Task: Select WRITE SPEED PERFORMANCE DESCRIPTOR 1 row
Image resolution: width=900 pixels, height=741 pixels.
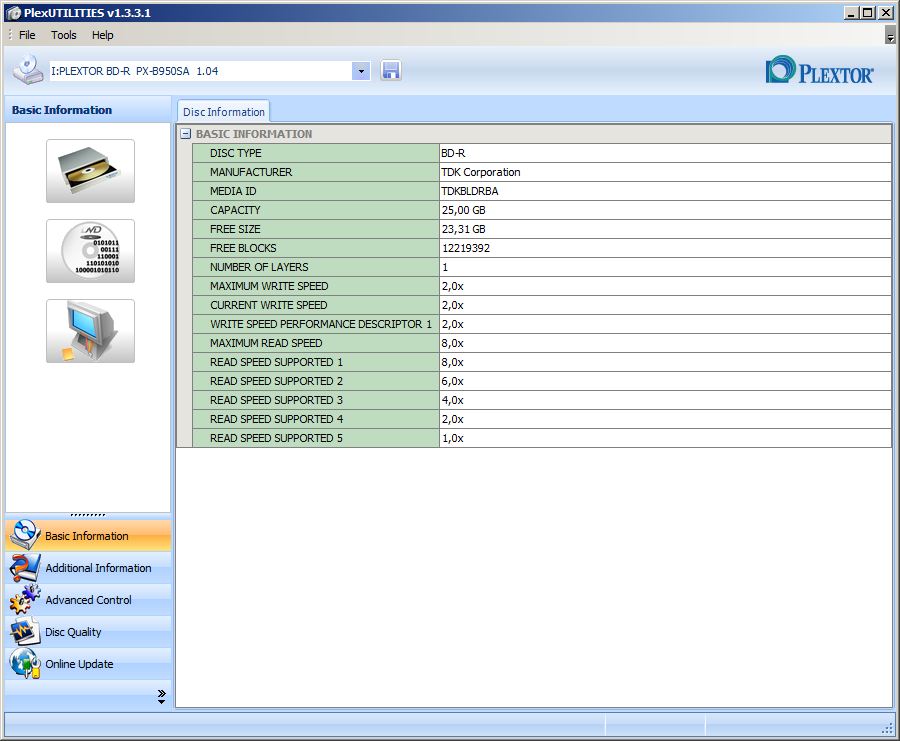Action: [x=542, y=324]
